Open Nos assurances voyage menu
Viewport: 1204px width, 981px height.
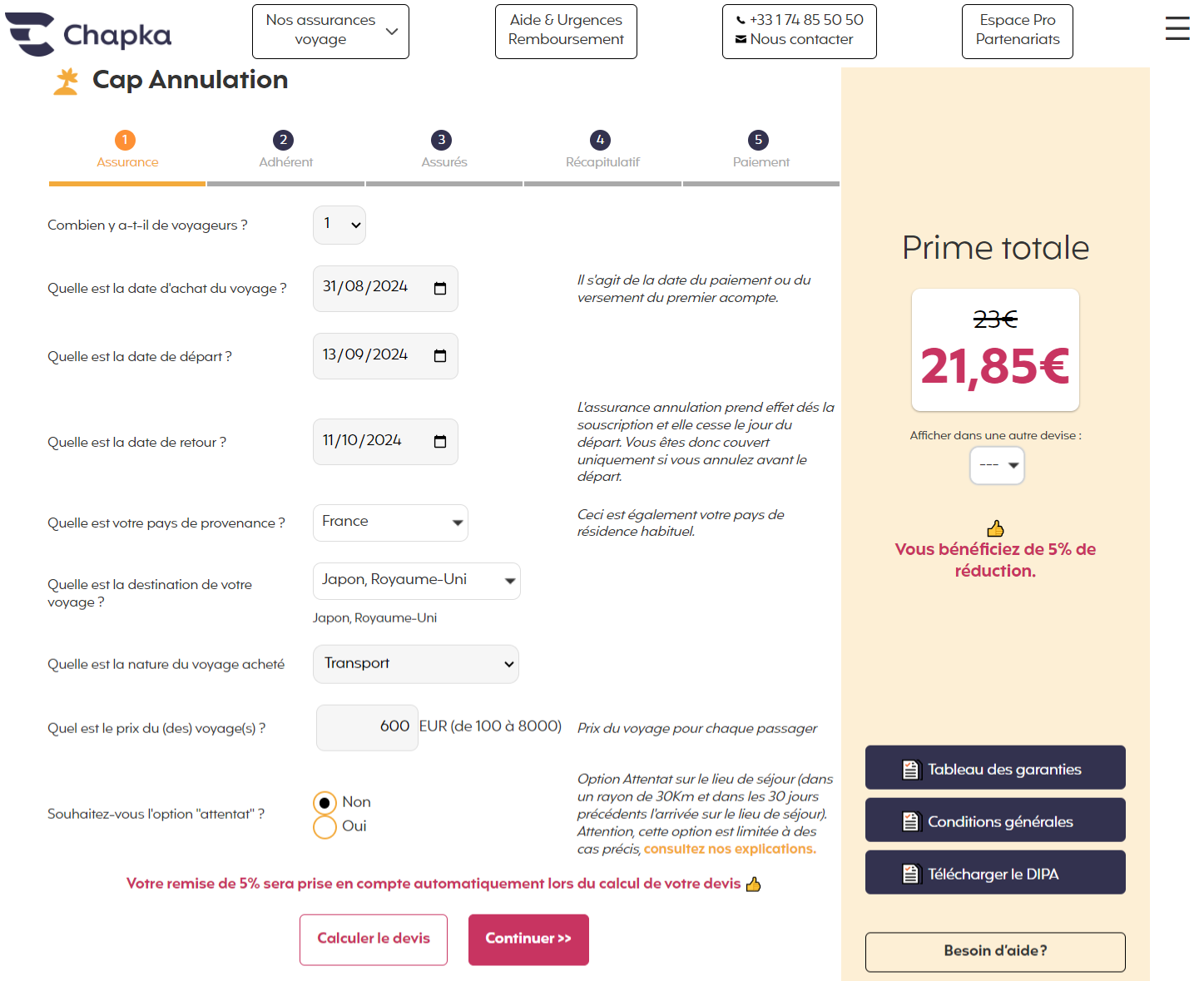pyautogui.click(x=330, y=32)
